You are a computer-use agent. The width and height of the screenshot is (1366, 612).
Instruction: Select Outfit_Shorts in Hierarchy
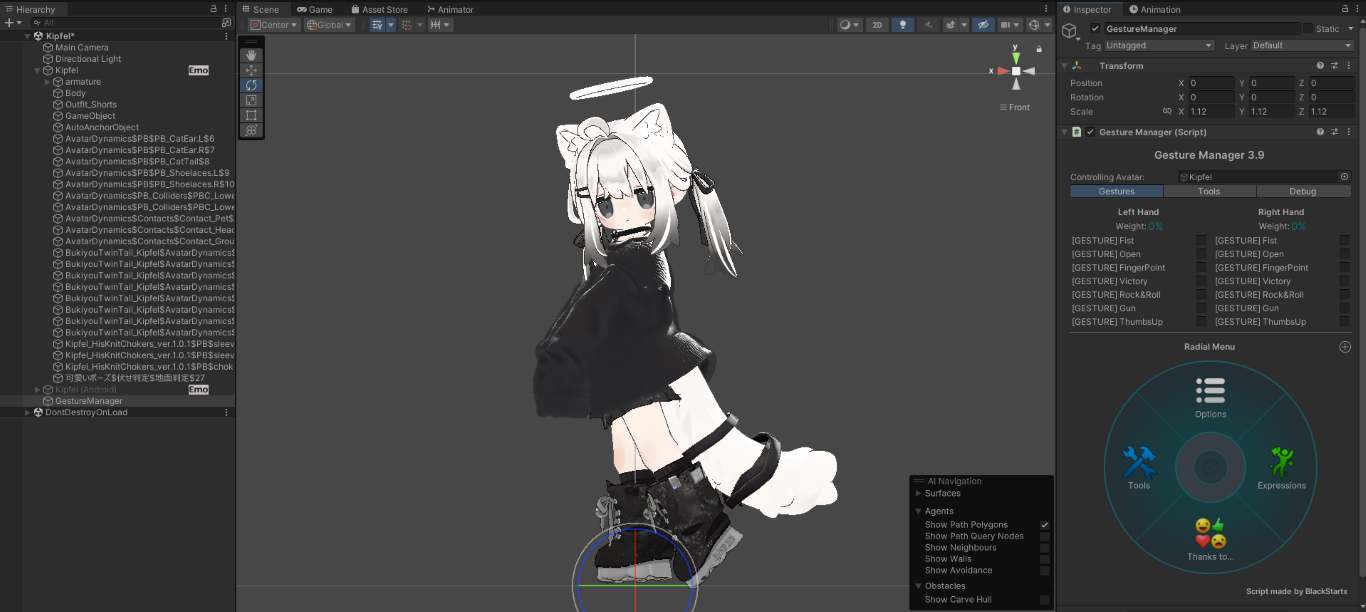91,104
